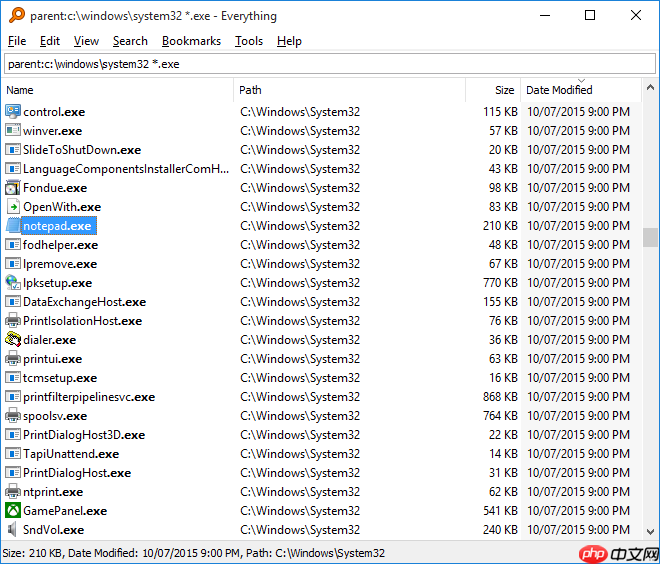Viewport: 660px width, 564px height.
Task: Open the Tools menu
Action: point(249,41)
